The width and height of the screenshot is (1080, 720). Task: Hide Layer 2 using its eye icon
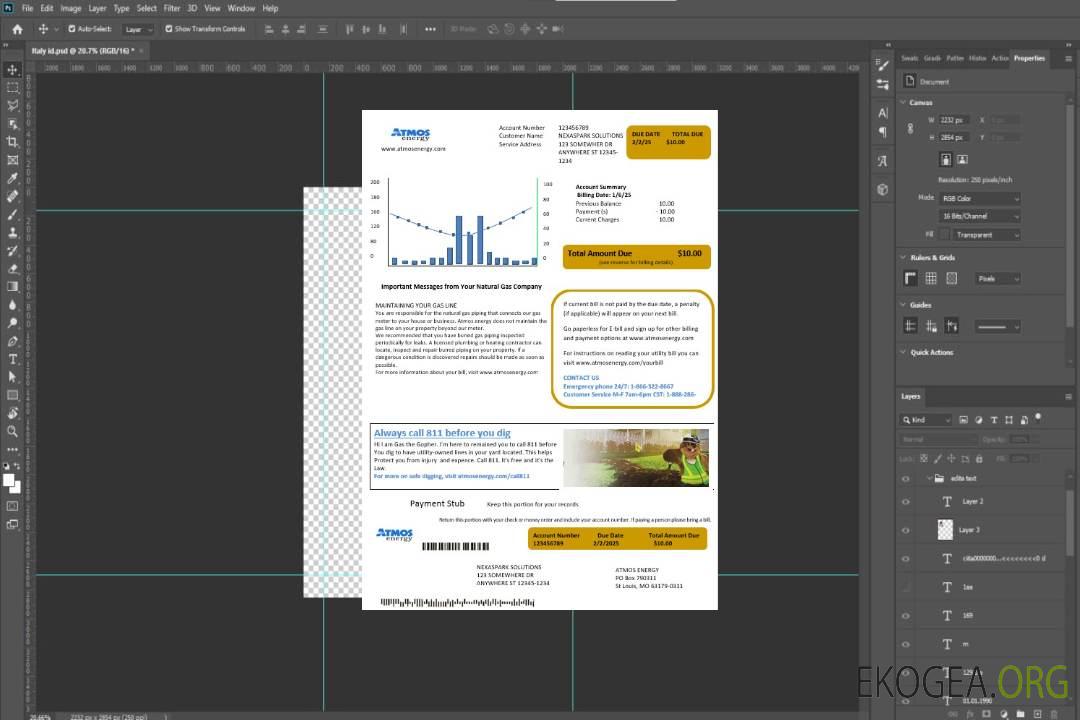point(906,502)
